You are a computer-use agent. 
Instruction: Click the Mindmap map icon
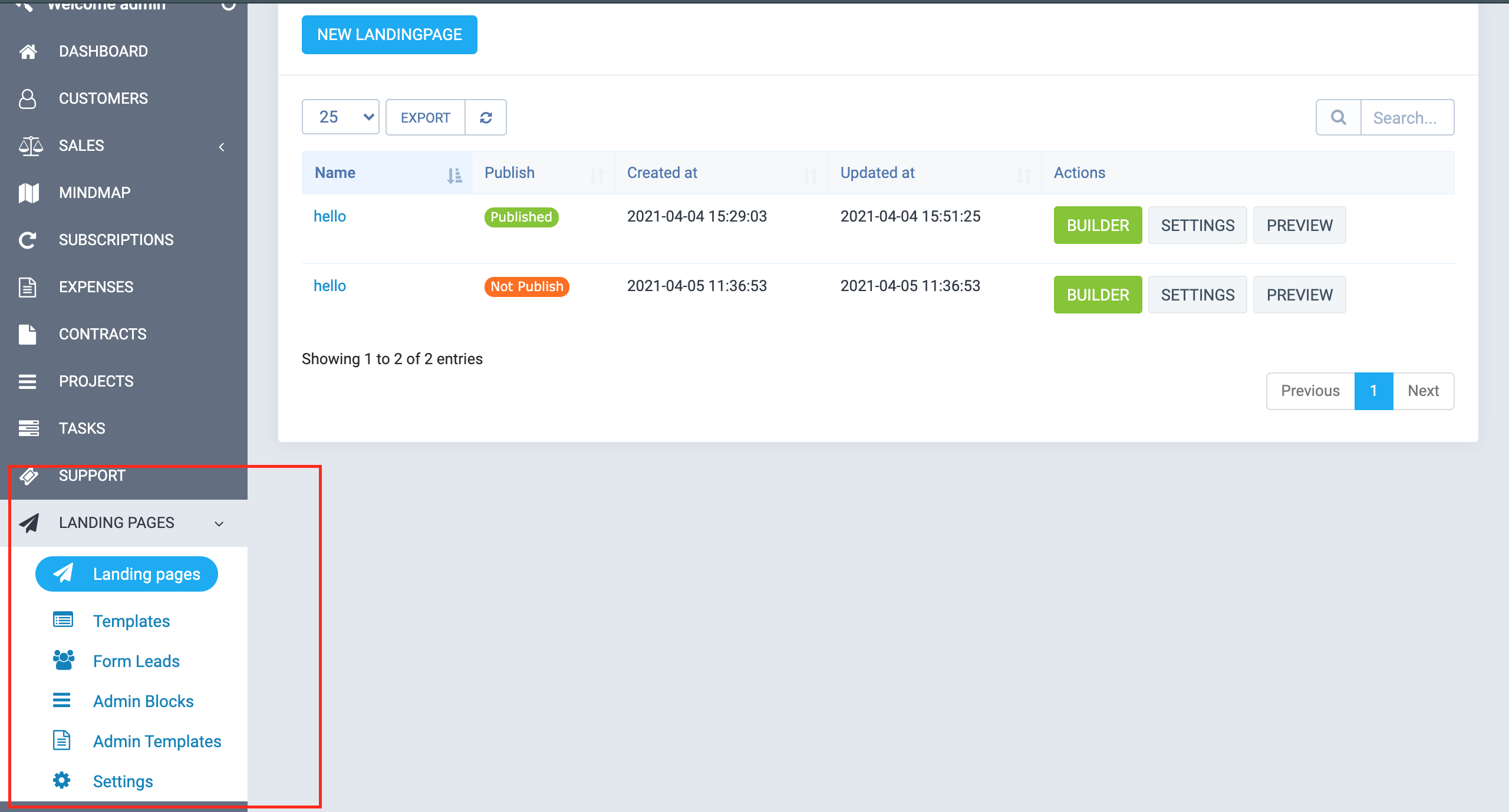28,193
